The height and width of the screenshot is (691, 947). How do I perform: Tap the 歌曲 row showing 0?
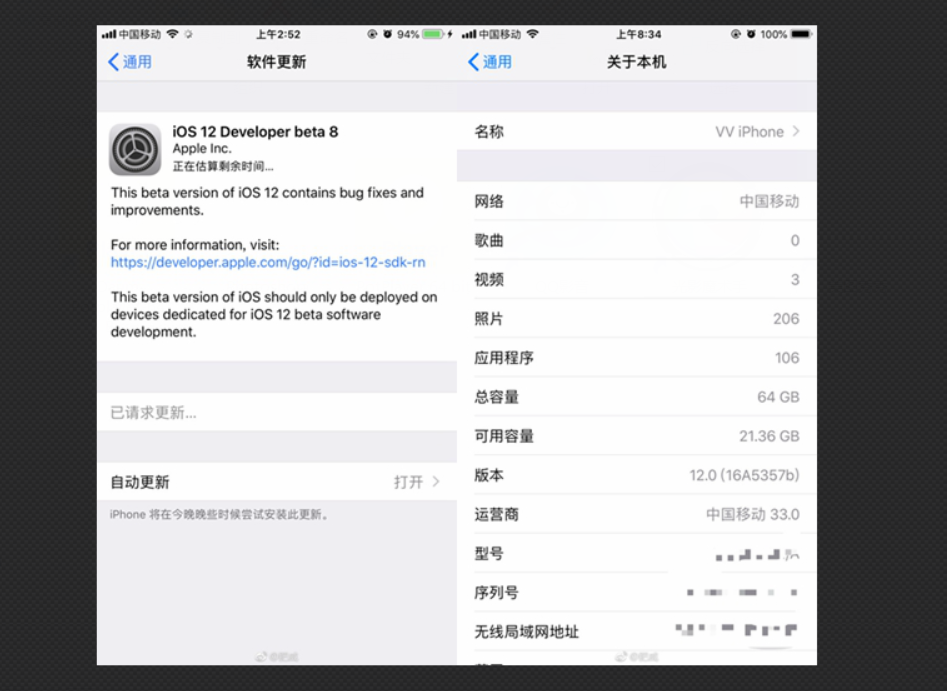tap(637, 240)
